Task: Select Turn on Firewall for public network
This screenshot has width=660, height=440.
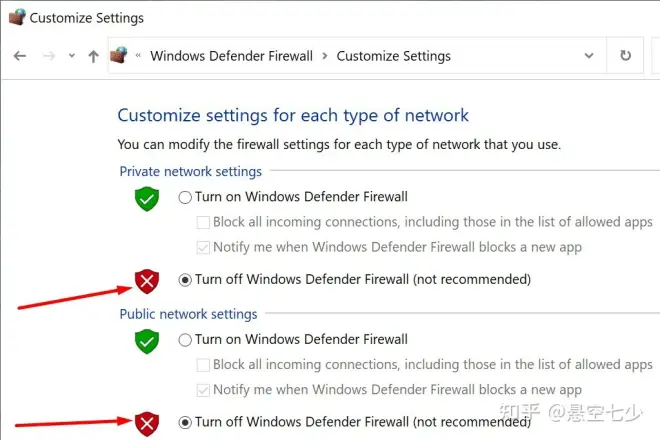Action: click(x=185, y=340)
